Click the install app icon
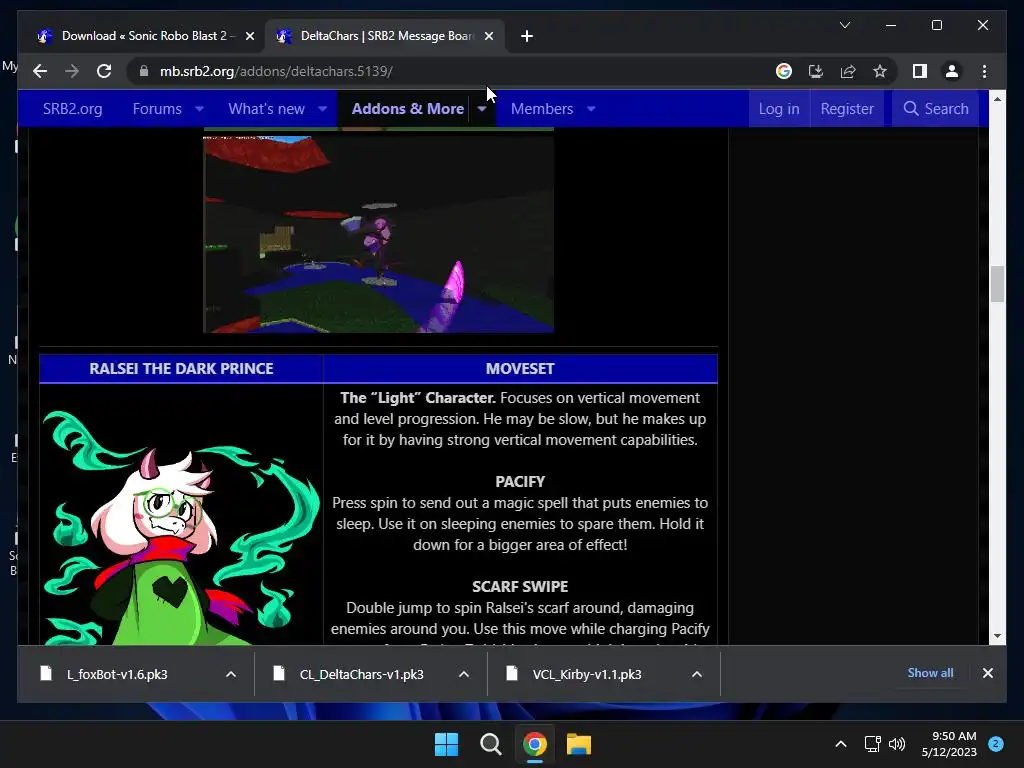The image size is (1024, 768). pyautogui.click(x=816, y=71)
